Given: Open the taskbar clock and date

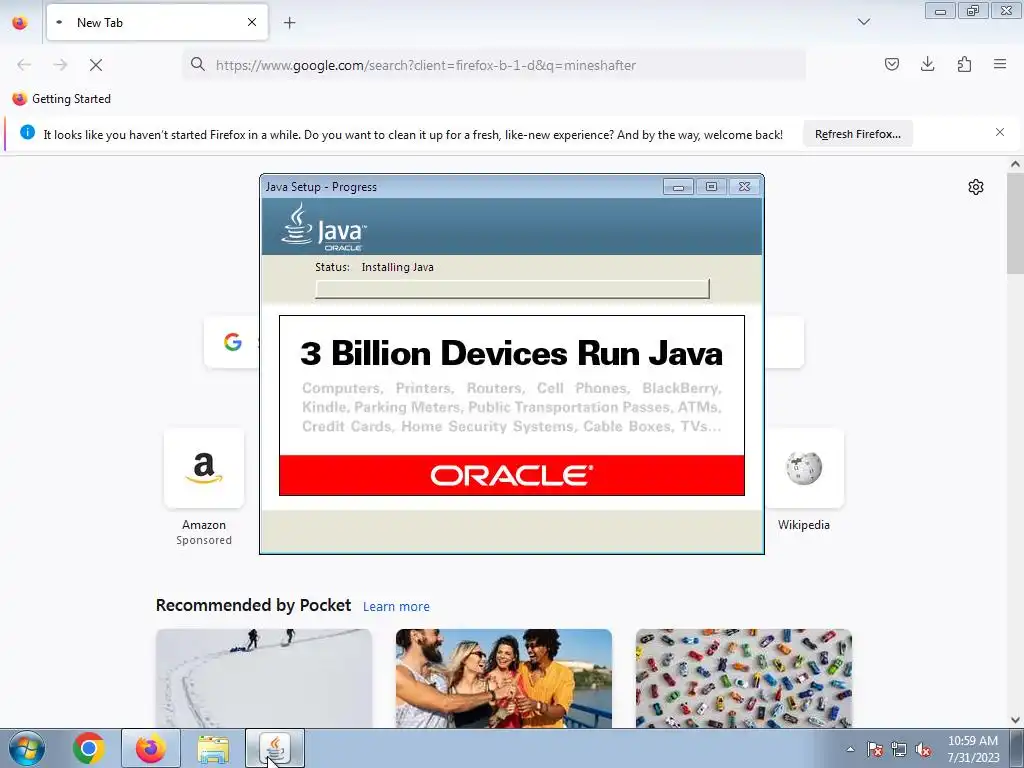Looking at the screenshot, I should (973, 749).
